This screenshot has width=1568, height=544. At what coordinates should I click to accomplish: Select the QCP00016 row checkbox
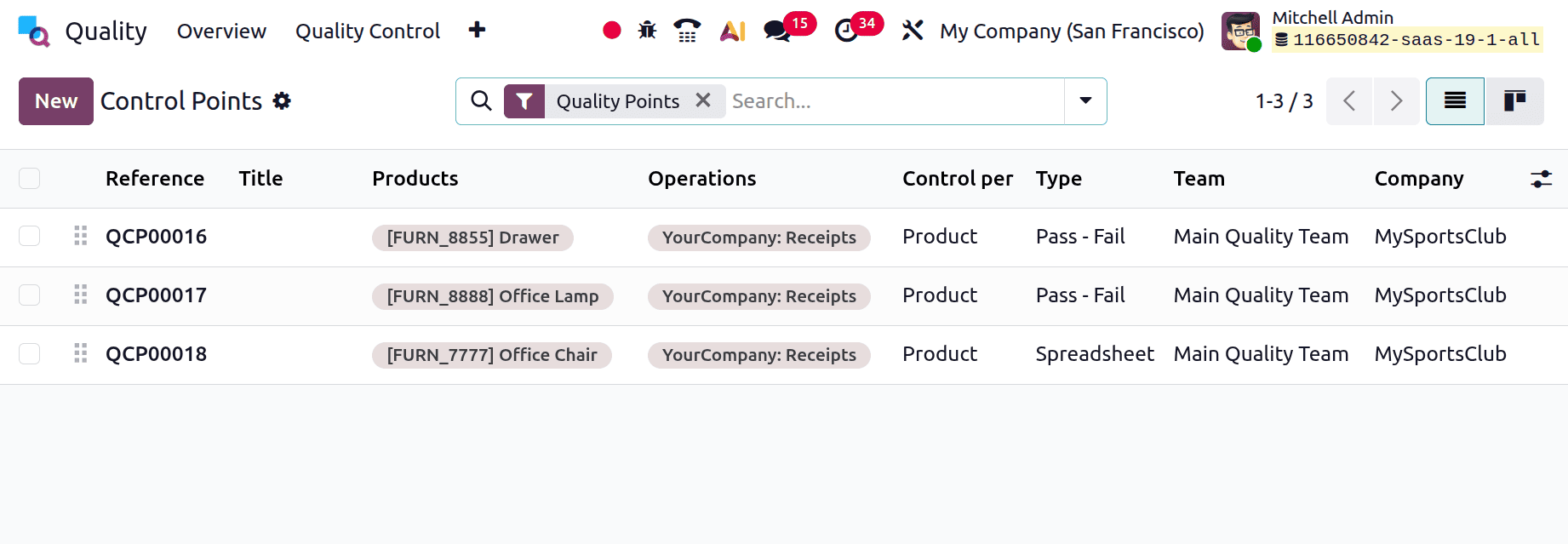(30, 236)
